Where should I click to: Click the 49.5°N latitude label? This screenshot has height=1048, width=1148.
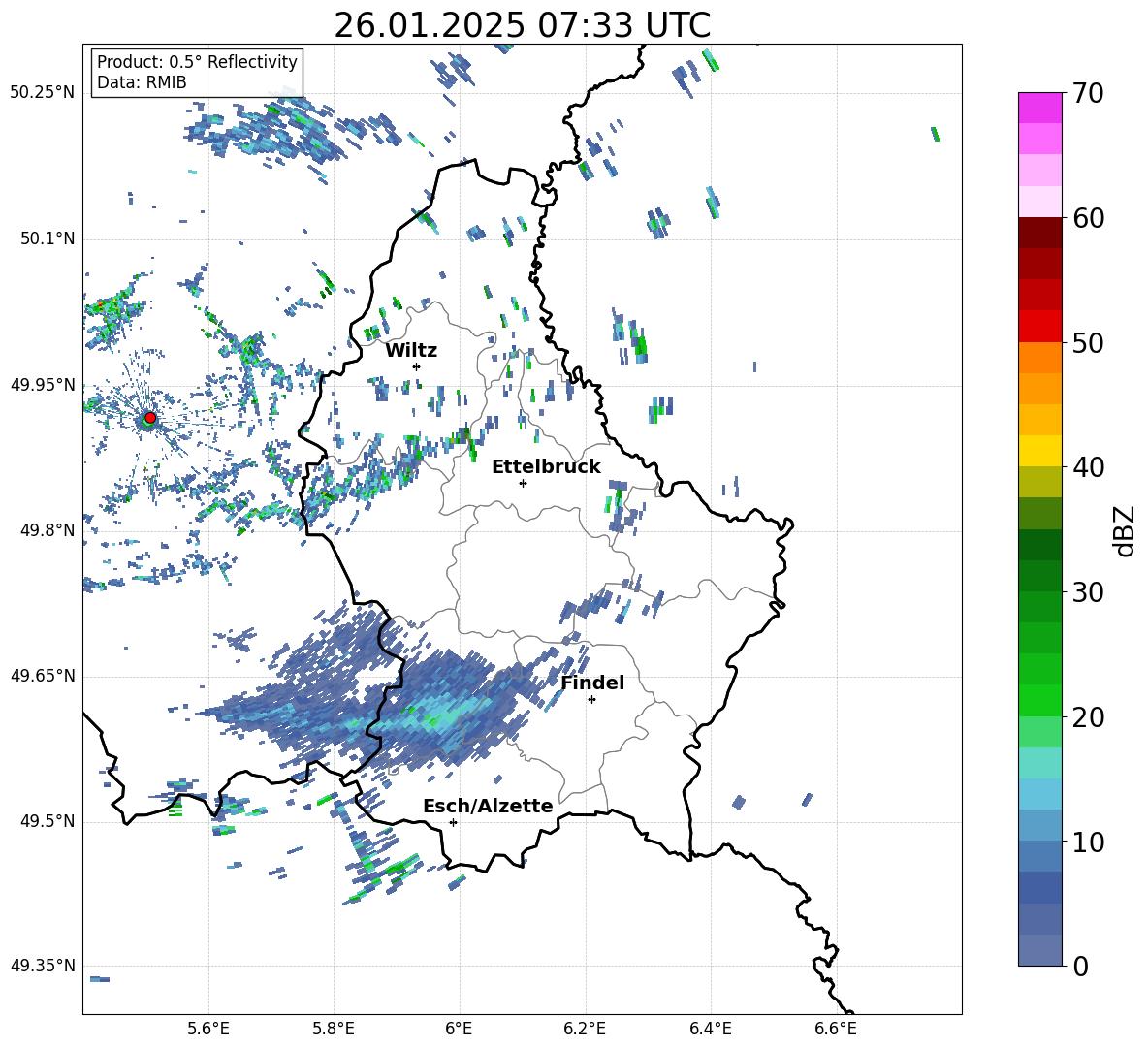(48, 821)
